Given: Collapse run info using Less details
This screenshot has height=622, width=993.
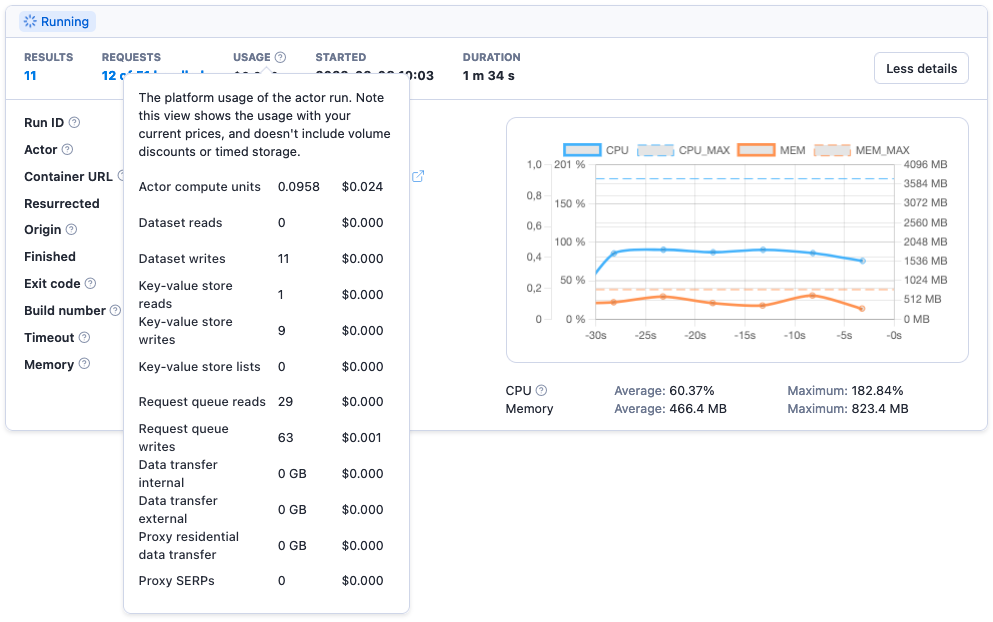Looking at the screenshot, I should pyautogui.click(x=920, y=68).
